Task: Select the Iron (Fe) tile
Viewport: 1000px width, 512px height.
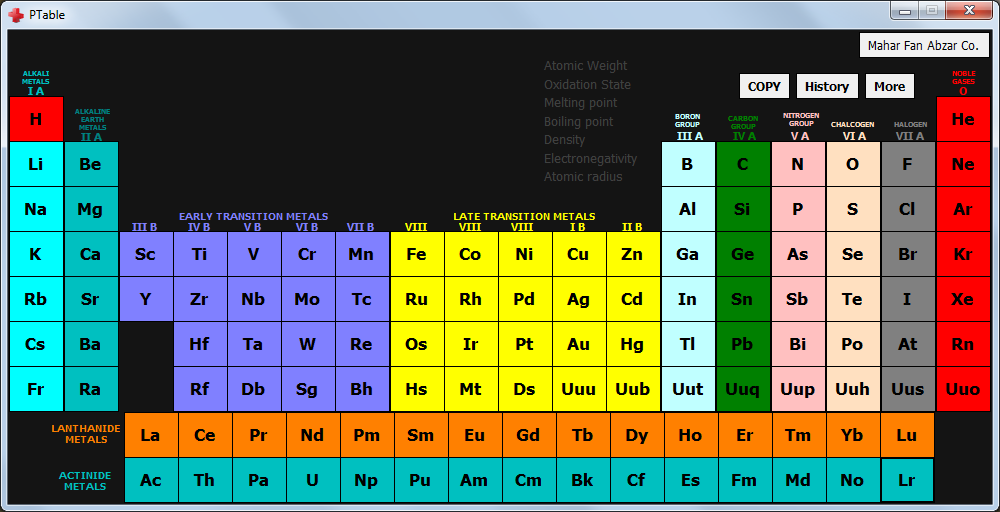Action: [x=416, y=254]
